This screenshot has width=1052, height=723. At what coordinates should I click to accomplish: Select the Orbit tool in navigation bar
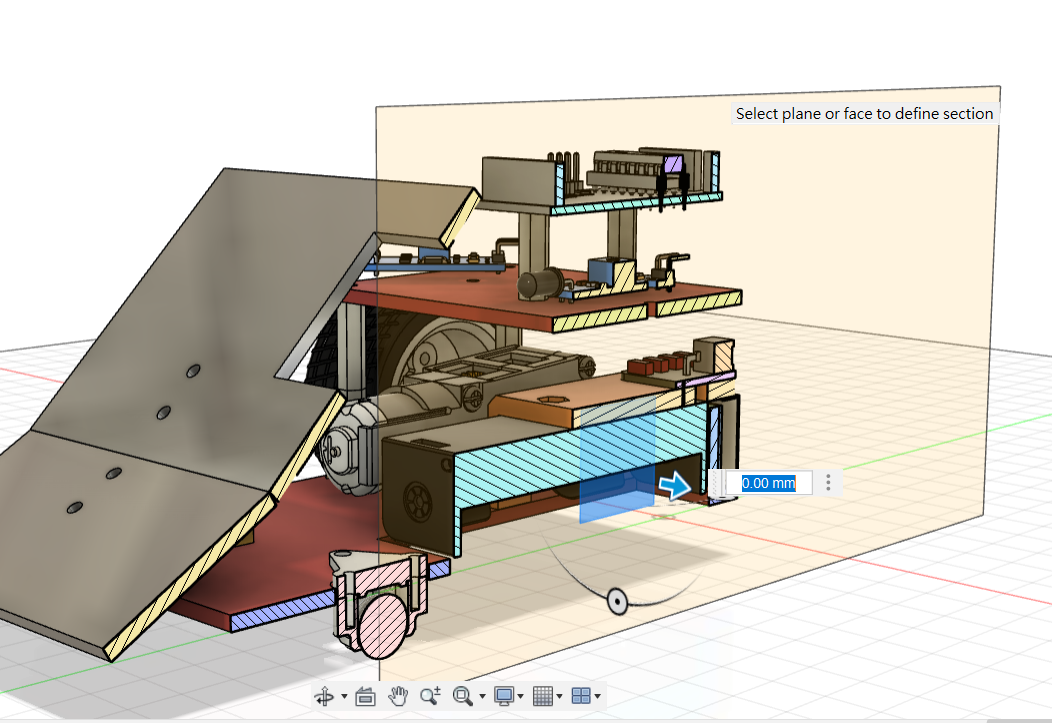(325, 696)
